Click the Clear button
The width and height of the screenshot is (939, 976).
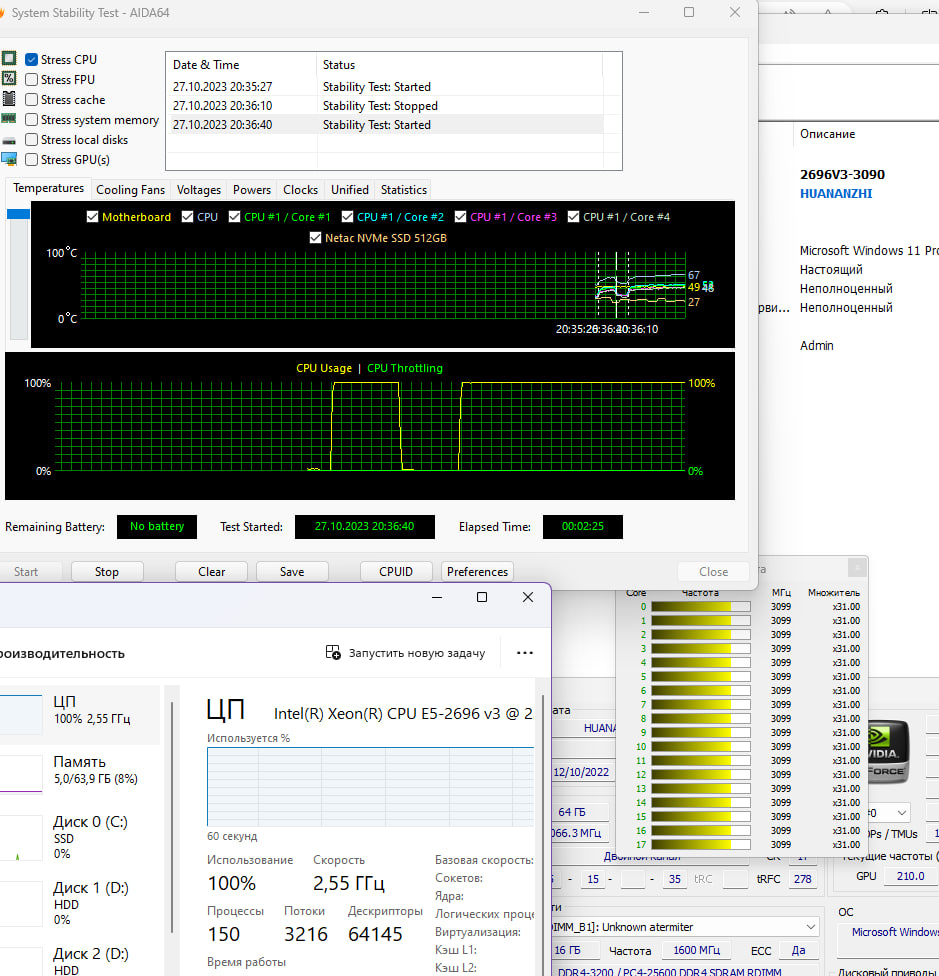tap(212, 571)
